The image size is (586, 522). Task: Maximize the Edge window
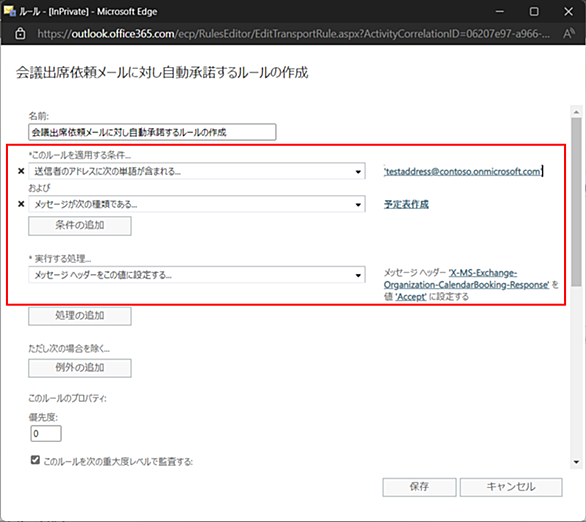click(534, 12)
